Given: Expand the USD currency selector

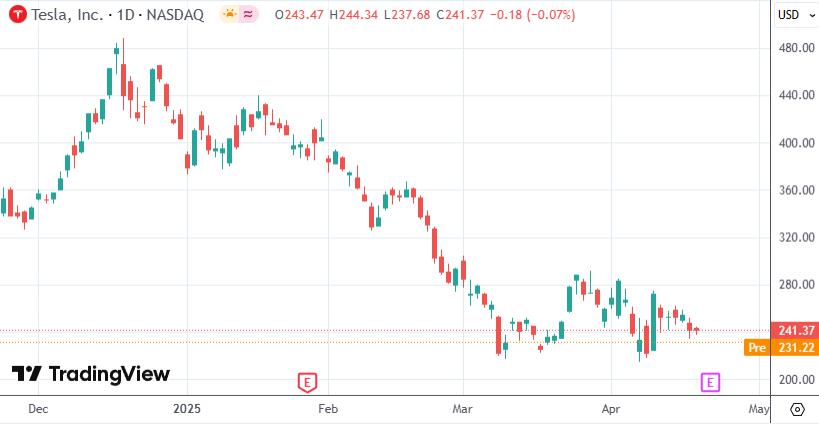Looking at the screenshot, I should pyautogui.click(x=794, y=15).
